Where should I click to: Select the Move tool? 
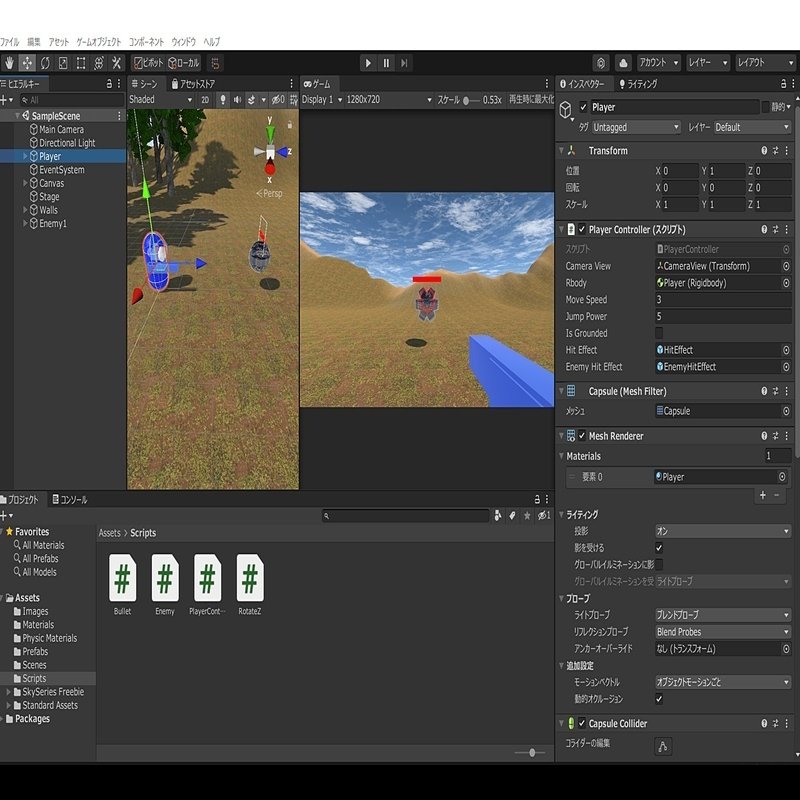(27, 63)
